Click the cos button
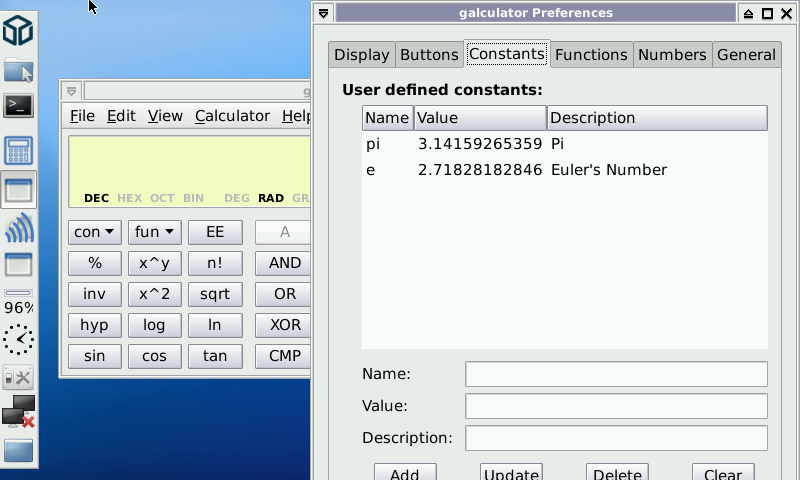 pyautogui.click(x=155, y=356)
